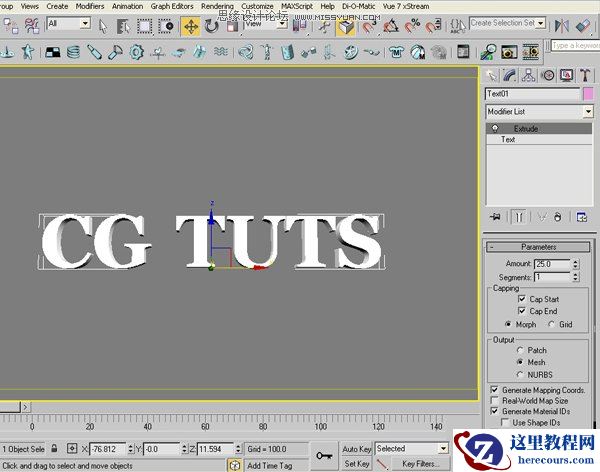
Task: Toggle the 3D Snaps magnet button
Action: coord(368,26)
